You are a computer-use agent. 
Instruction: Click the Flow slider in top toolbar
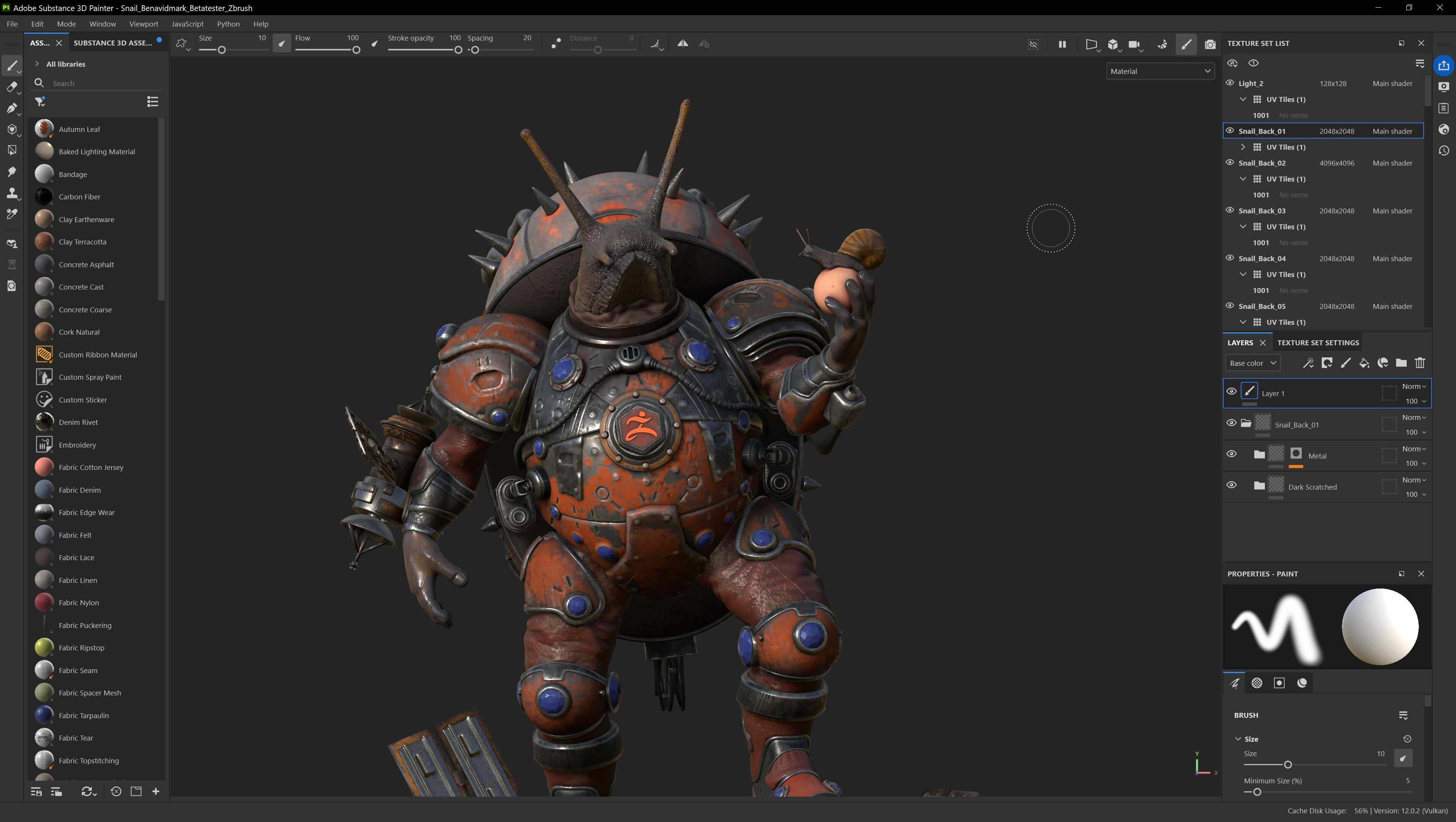click(x=326, y=50)
